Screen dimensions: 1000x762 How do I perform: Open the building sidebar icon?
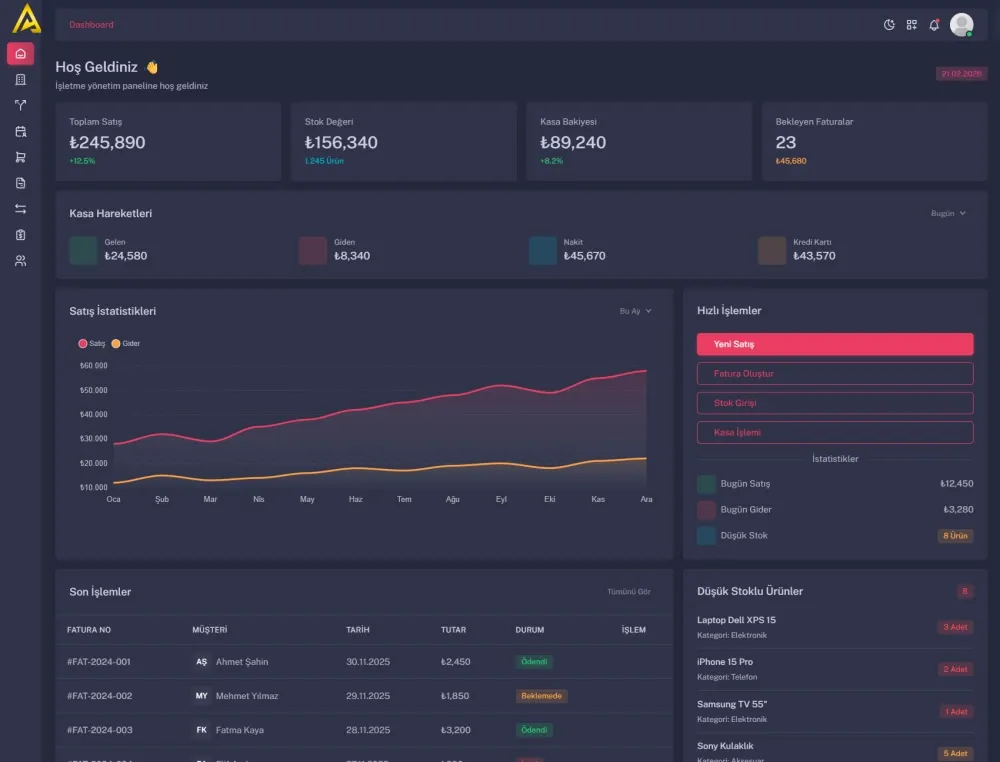click(20, 80)
